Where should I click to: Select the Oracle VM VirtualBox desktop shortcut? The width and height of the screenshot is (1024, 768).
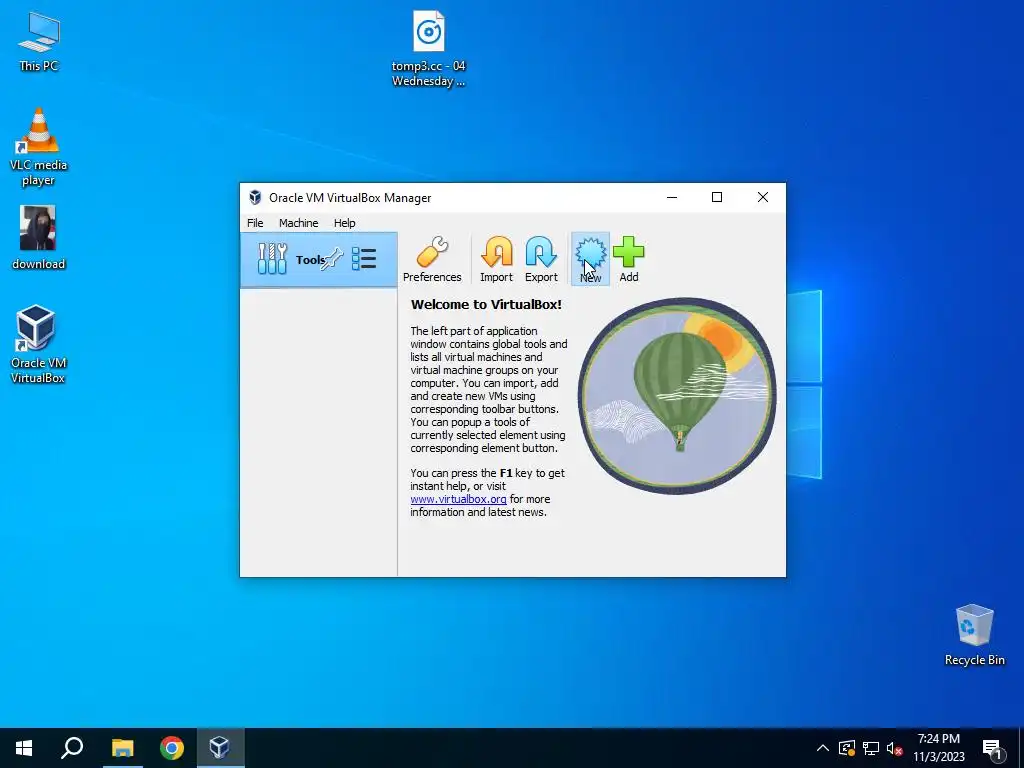point(38,344)
